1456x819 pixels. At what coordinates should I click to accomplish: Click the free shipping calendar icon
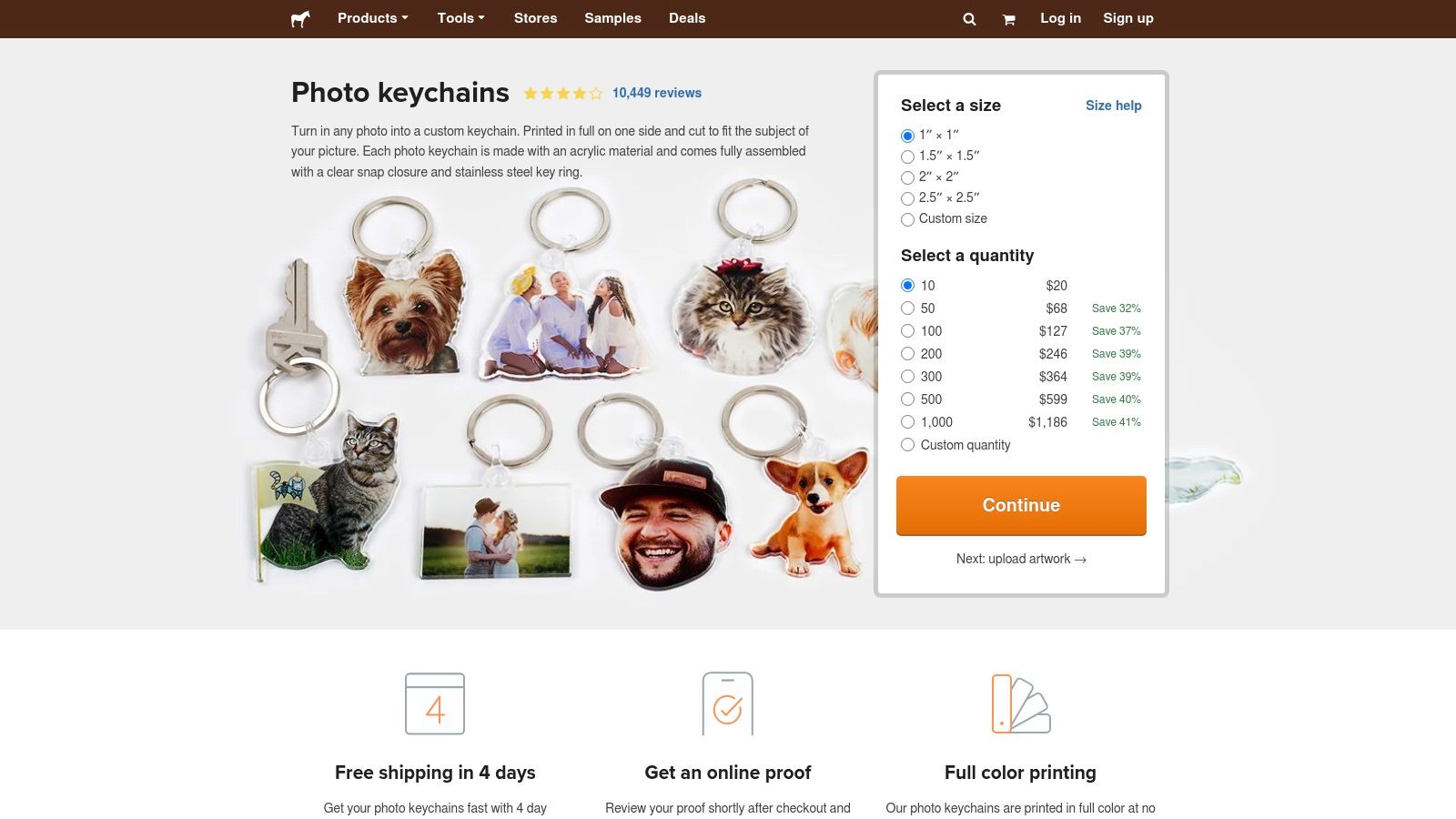(x=435, y=703)
